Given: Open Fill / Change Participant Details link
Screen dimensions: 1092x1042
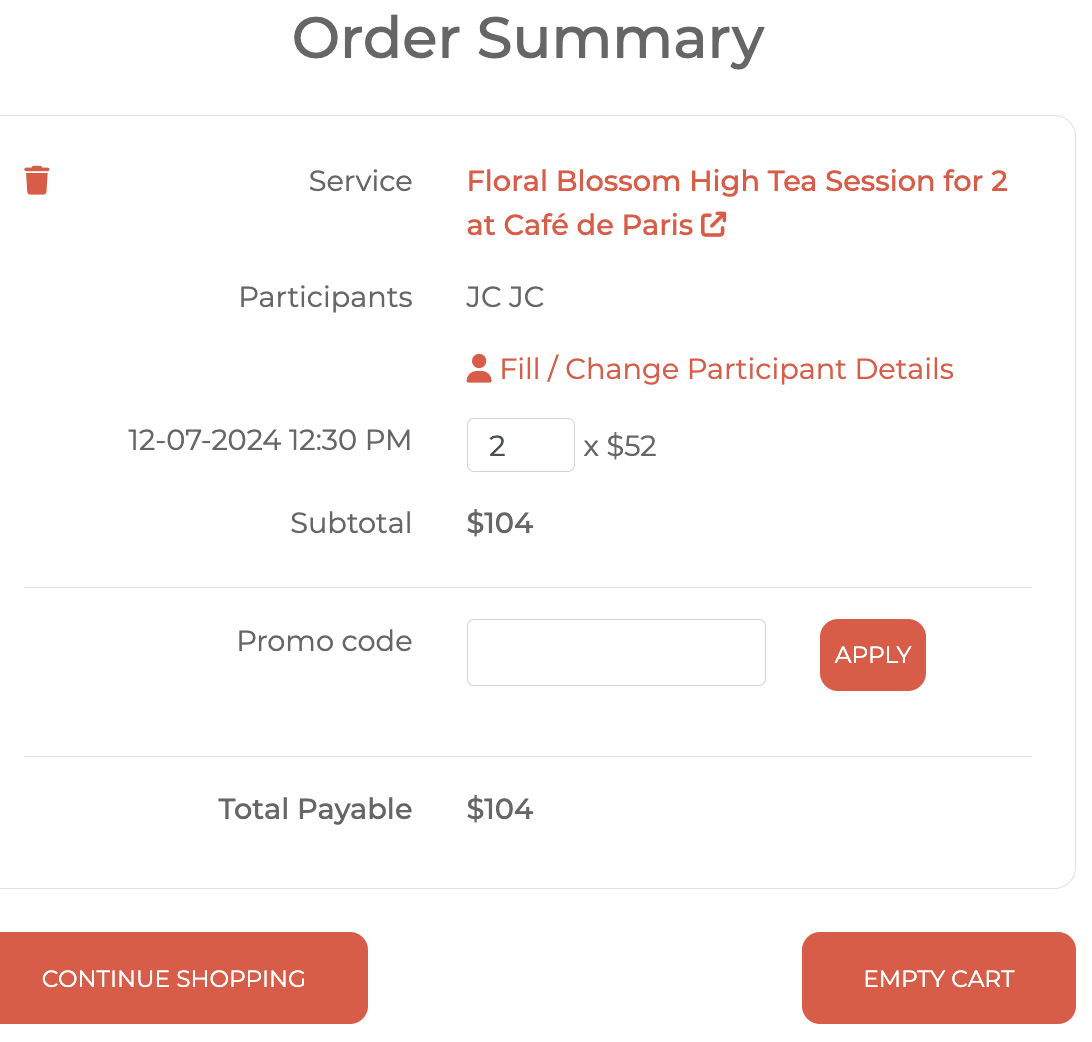Looking at the screenshot, I should pos(726,369).
